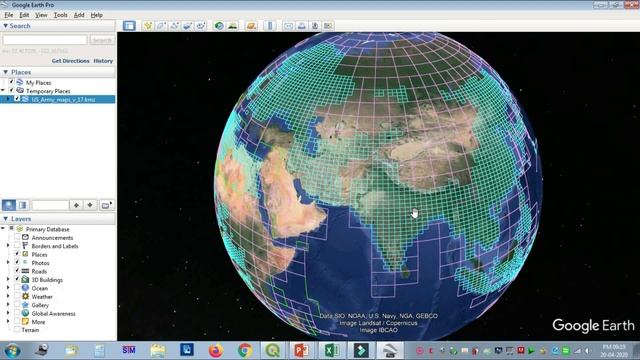Show historical imagery with clock globe icon
Image resolution: width=640 pixels, height=360 pixels.
click(219, 26)
